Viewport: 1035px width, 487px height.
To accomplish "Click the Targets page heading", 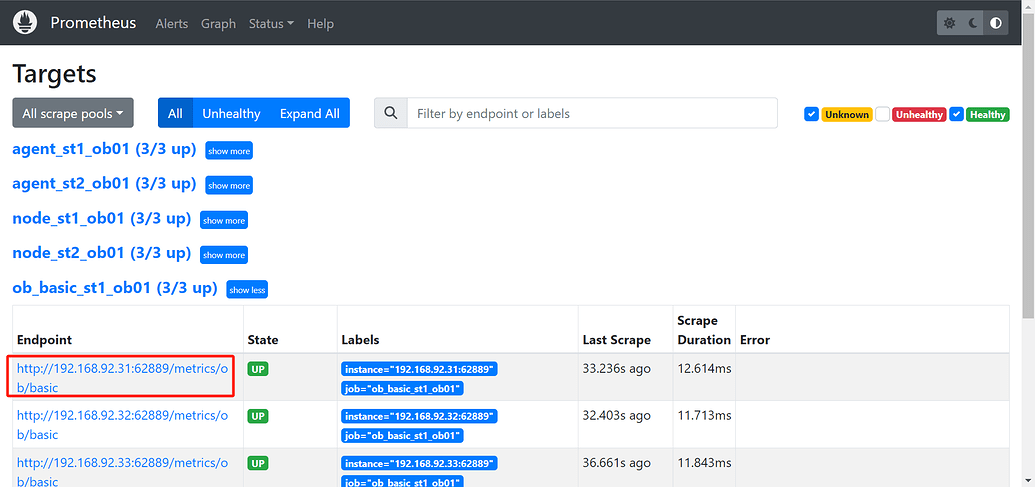I will [55, 73].
